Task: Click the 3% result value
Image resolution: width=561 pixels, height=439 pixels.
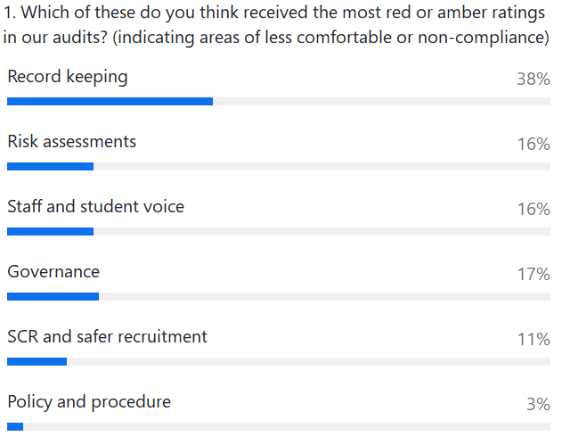Action: coord(538,404)
